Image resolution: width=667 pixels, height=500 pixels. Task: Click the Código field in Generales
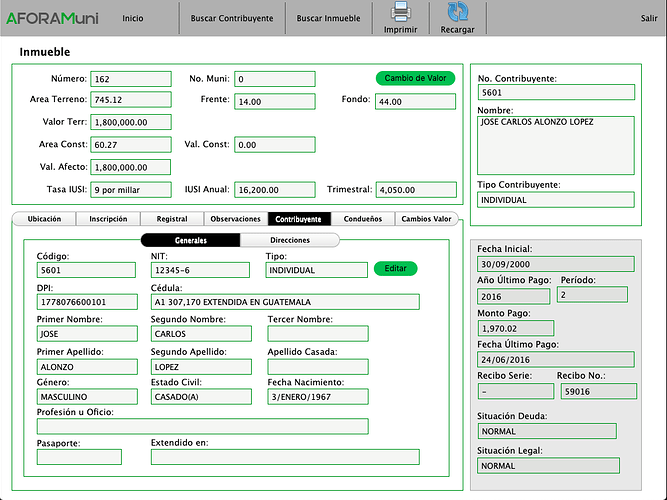pyautogui.click(x=86, y=270)
